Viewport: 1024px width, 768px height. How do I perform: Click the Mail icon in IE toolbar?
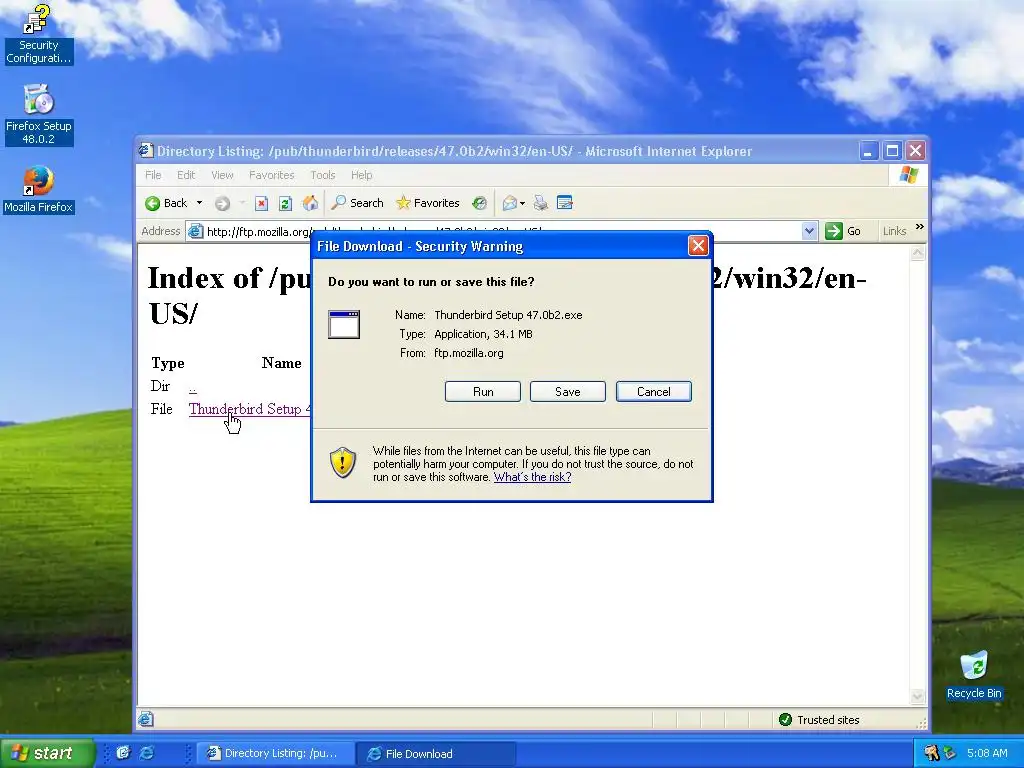tap(510, 203)
